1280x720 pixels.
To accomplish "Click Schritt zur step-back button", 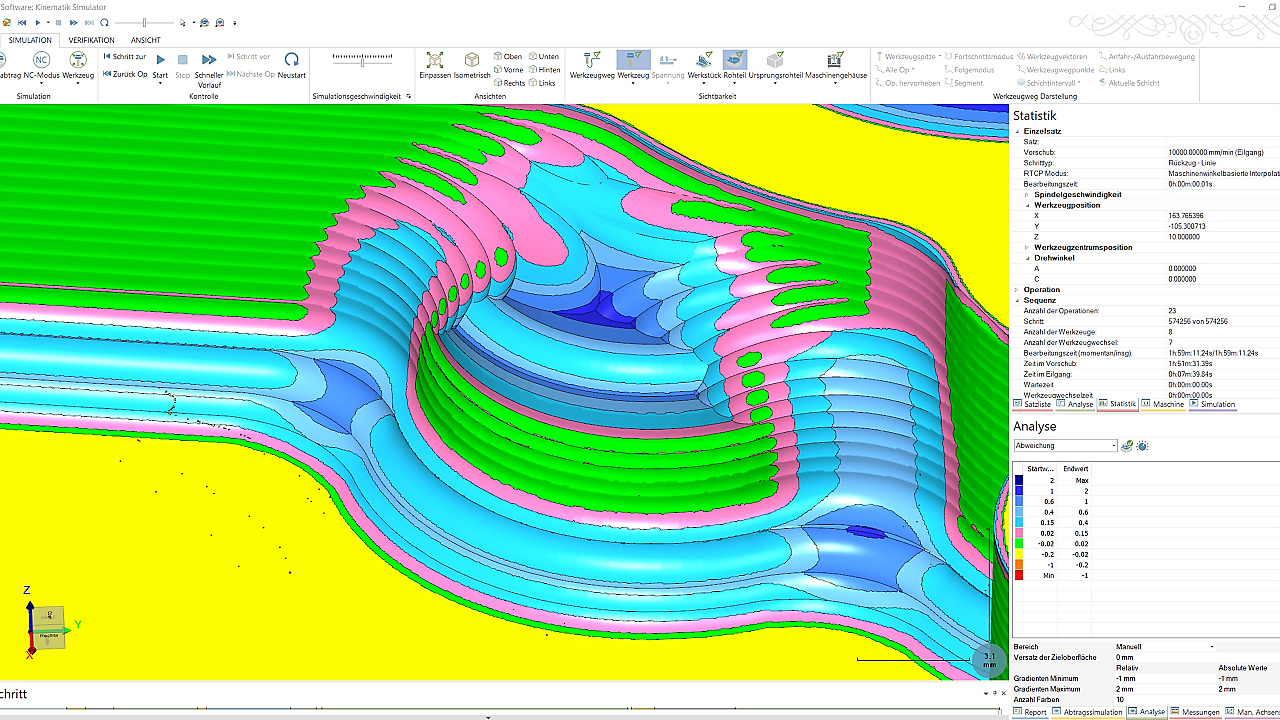I will pyautogui.click(x=125, y=57).
